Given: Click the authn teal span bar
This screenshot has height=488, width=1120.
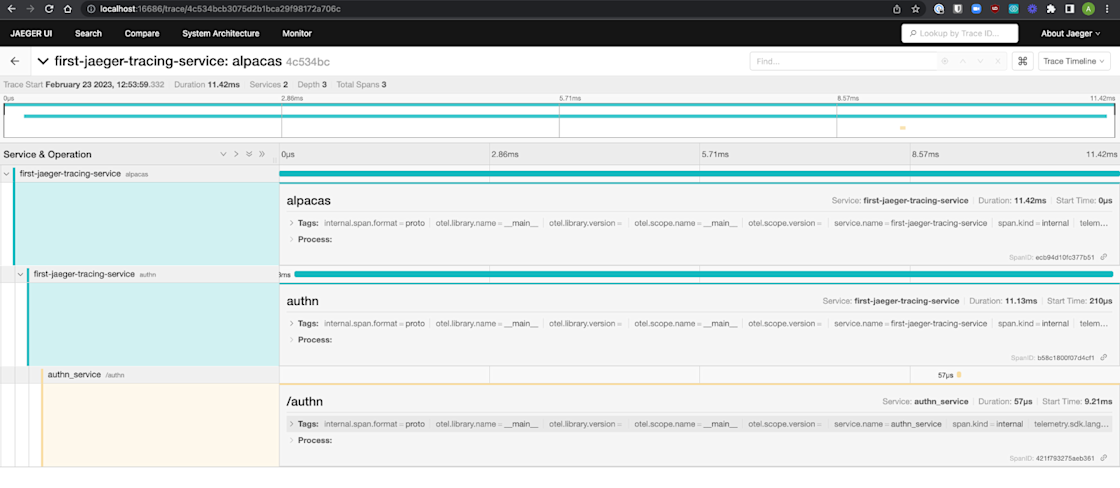Looking at the screenshot, I should click(x=704, y=274).
